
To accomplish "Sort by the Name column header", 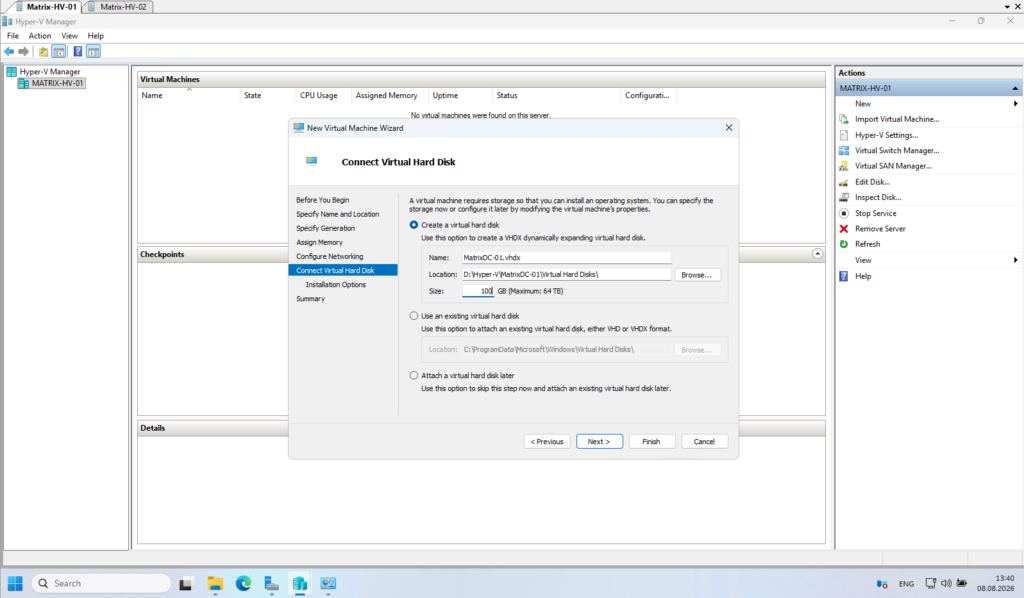I will tap(189, 95).
